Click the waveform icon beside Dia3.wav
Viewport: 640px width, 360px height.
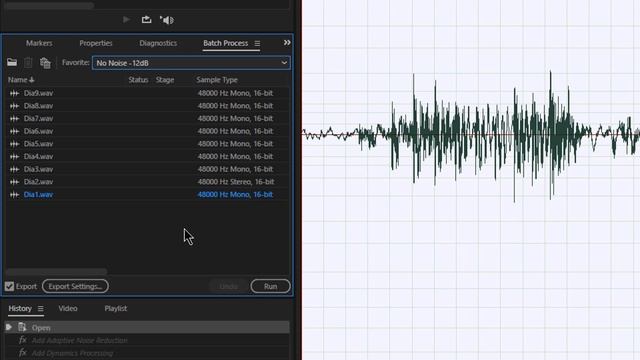coord(14,169)
